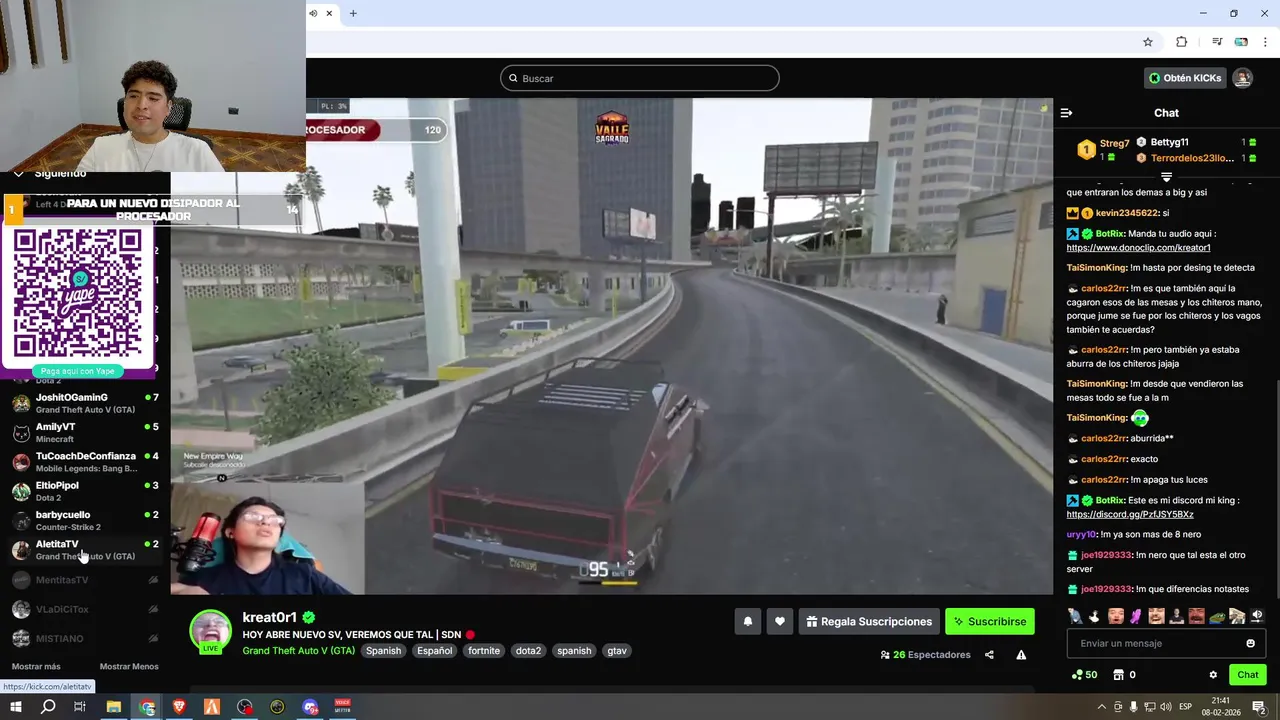Open AletitaTV channel in sidebar
Screen dimensions: 1280x720
pyautogui.click(x=85, y=550)
